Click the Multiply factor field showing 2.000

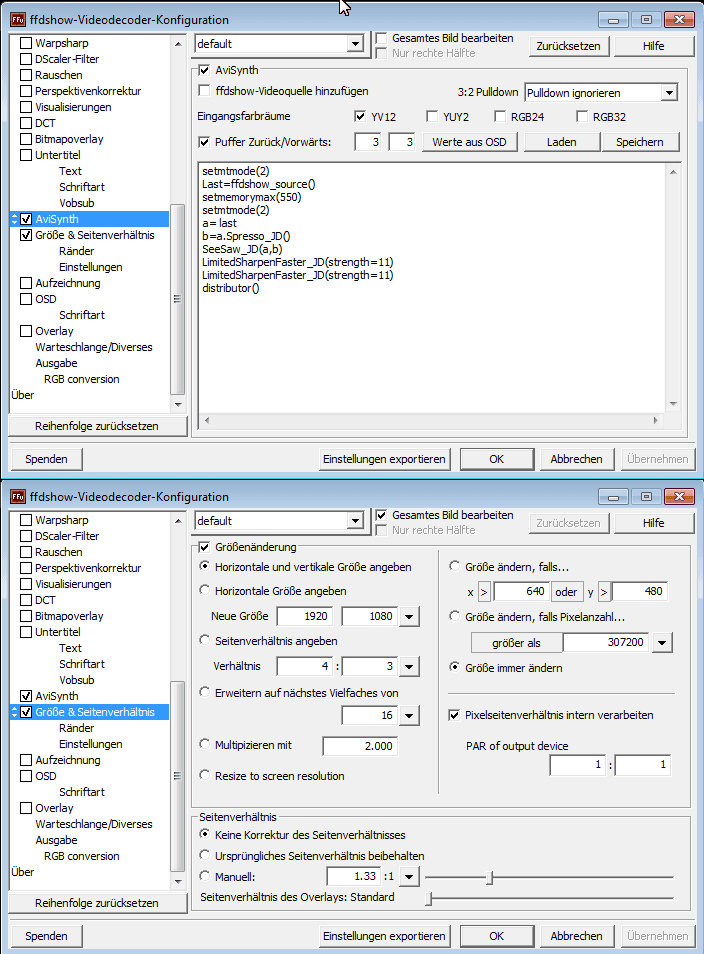click(x=360, y=746)
